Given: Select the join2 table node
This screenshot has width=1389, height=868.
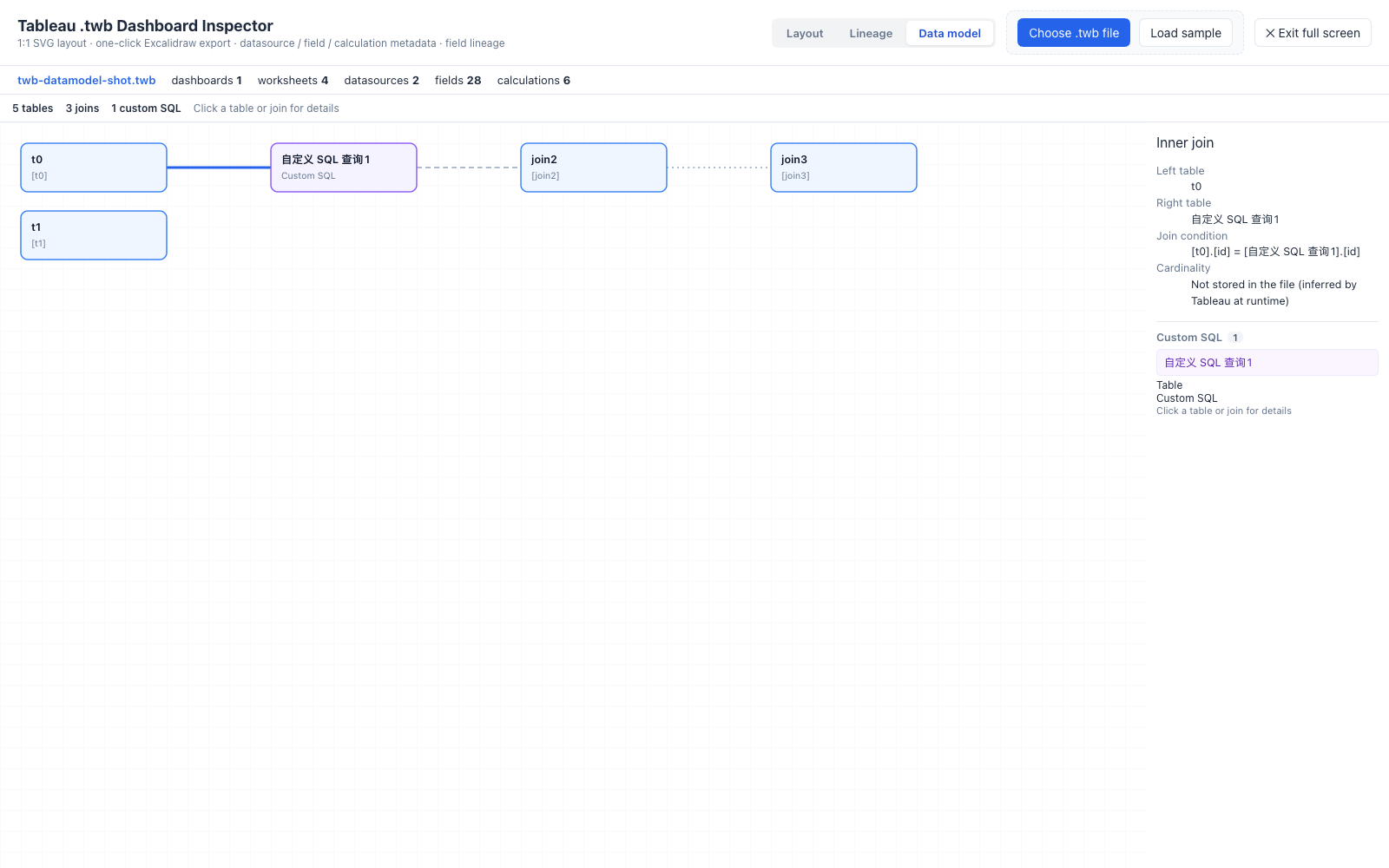Looking at the screenshot, I should point(594,168).
